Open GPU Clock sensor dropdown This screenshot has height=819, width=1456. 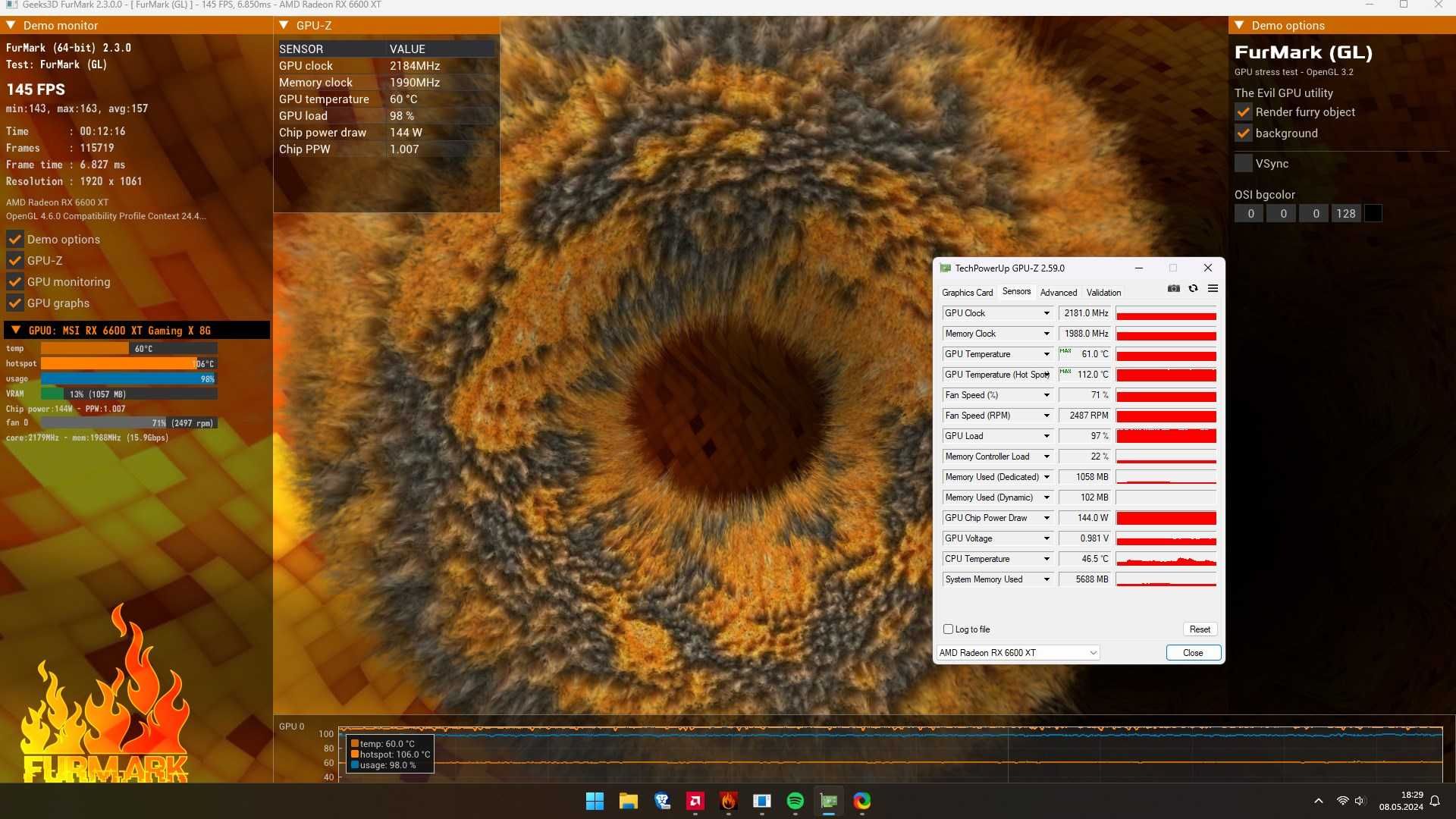pyautogui.click(x=1046, y=313)
